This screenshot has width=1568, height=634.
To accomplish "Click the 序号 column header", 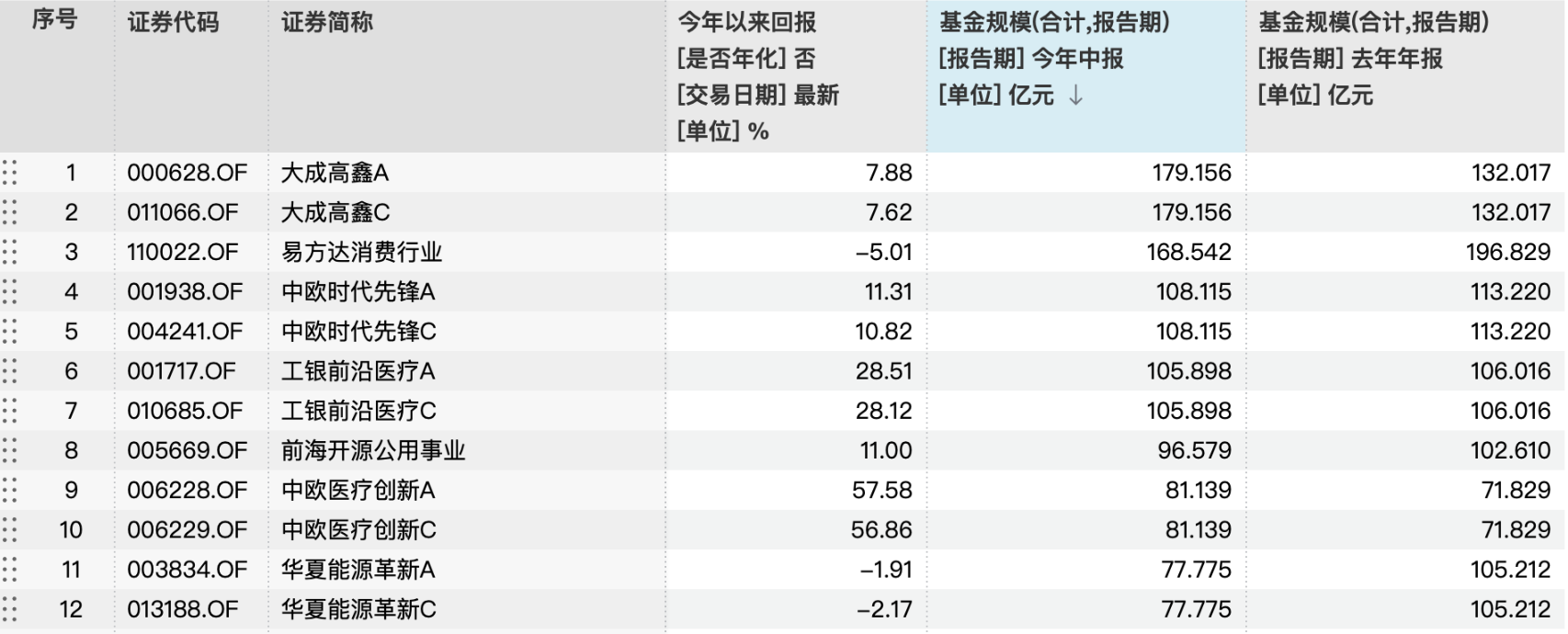I will 54,20.
